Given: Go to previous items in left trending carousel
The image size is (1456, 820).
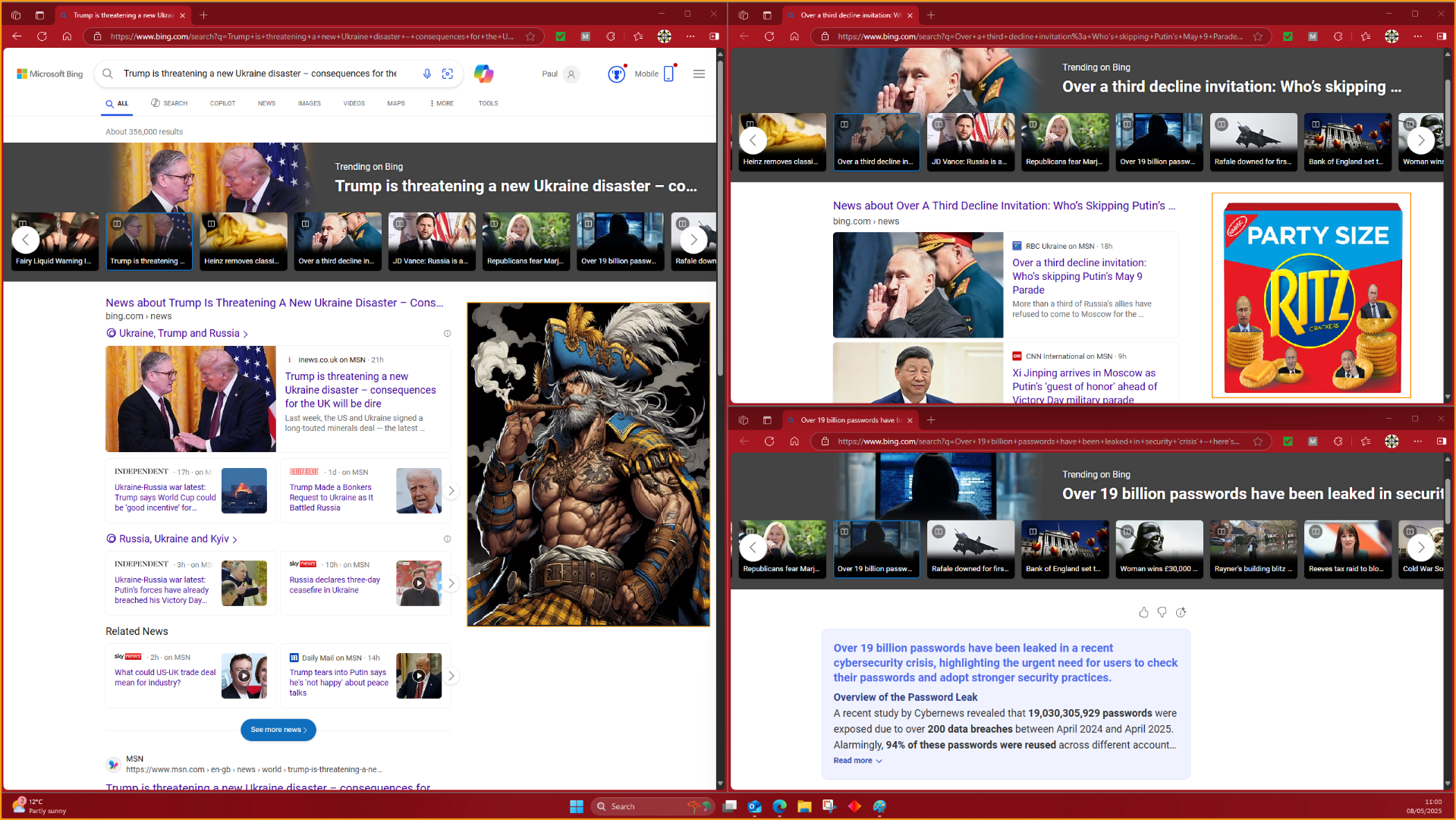Looking at the screenshot, I should pyautogui.click(x=26, y=240).
